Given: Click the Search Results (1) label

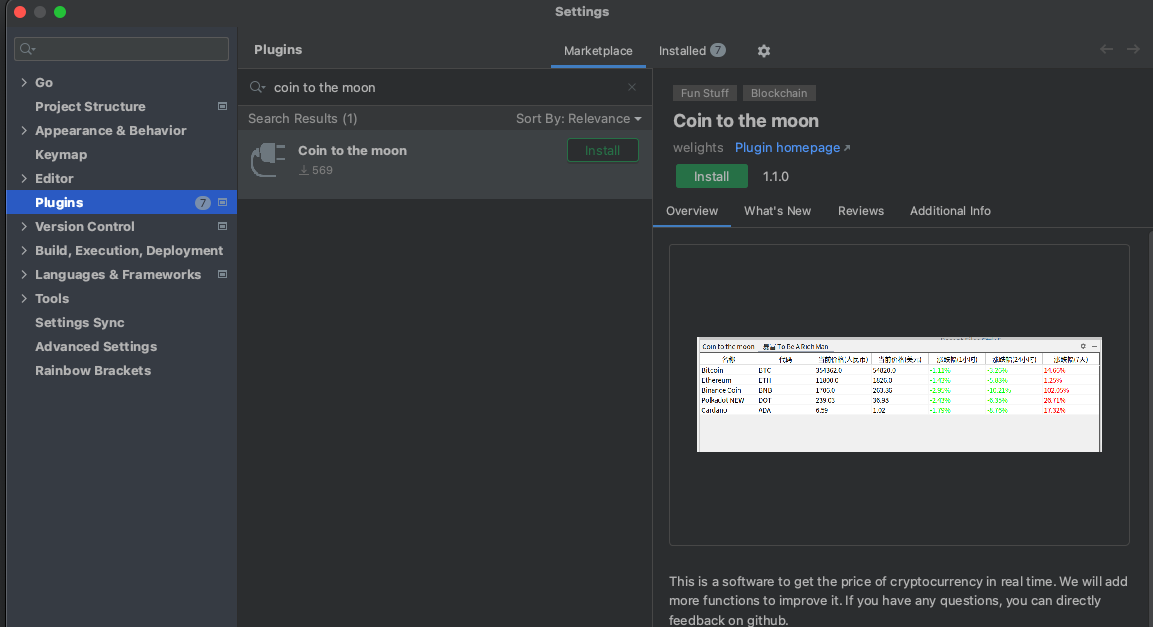Looking at the screenshot, I should tap(302, 118).
